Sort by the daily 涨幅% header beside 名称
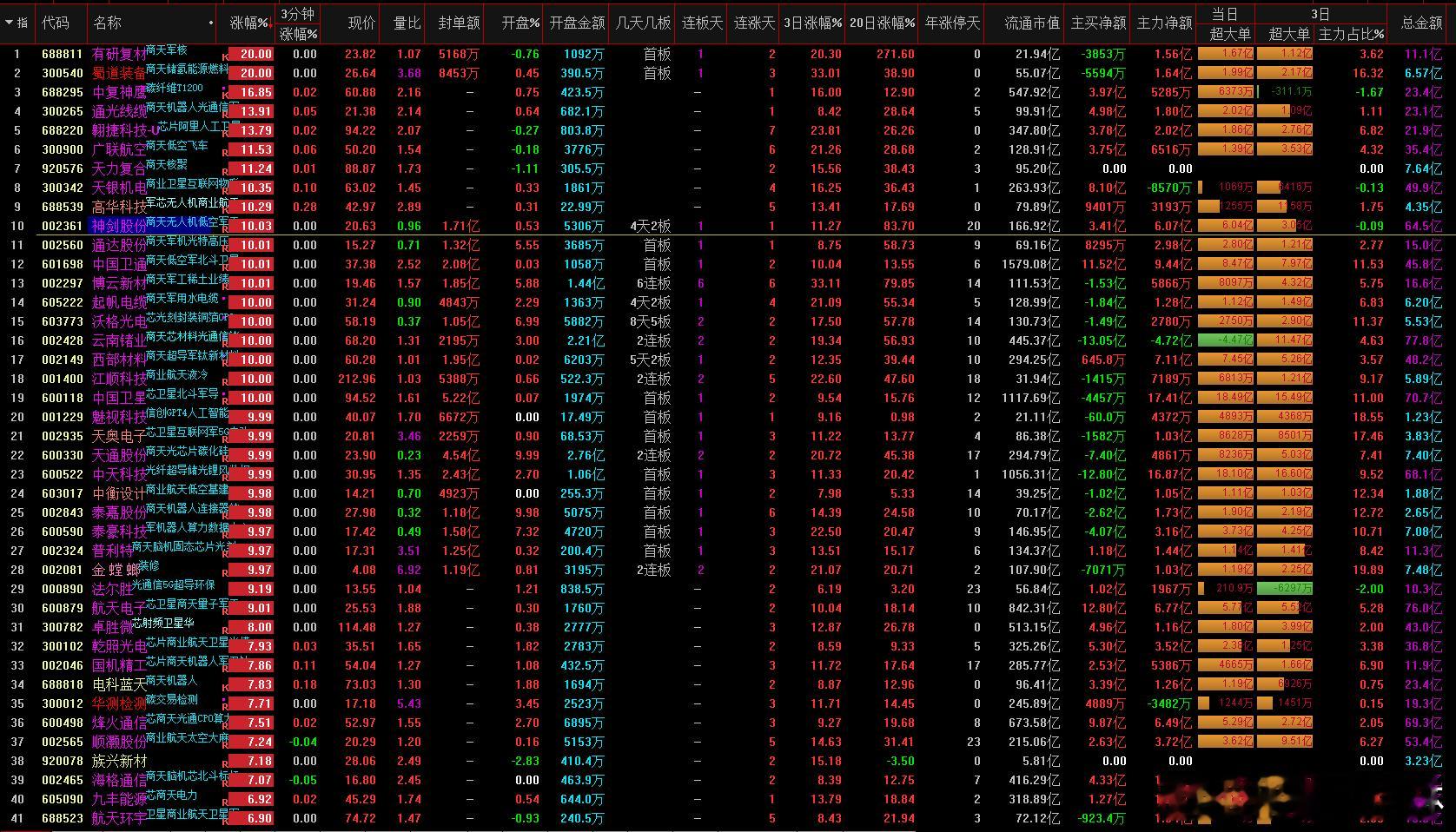The height and width of the screenshot is (832, 1456). tap(249, 23)
